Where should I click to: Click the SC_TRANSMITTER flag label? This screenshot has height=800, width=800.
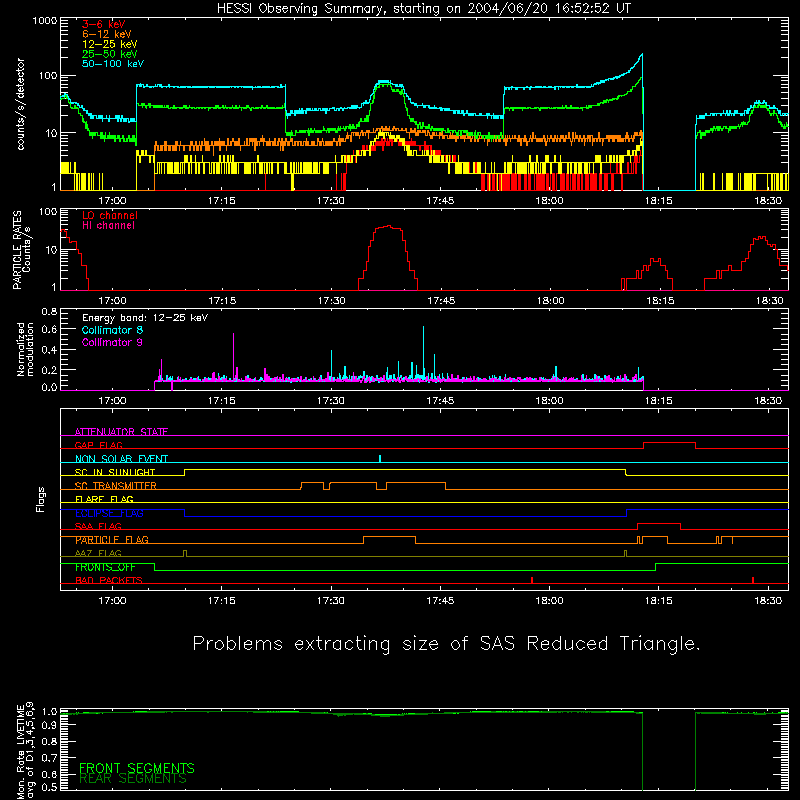tap(115, 486)
